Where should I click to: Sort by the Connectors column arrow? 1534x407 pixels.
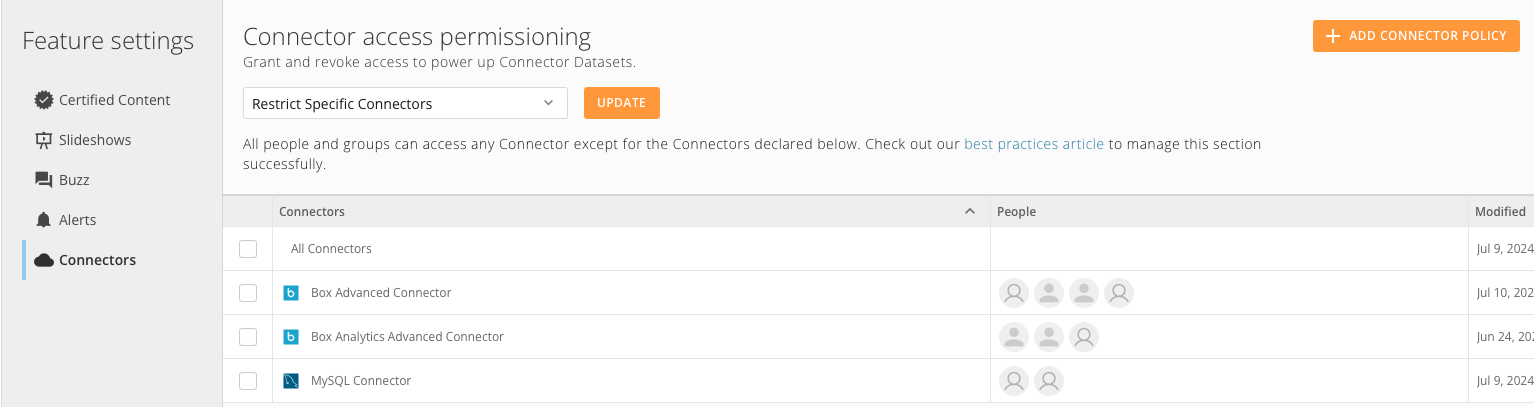969,212
